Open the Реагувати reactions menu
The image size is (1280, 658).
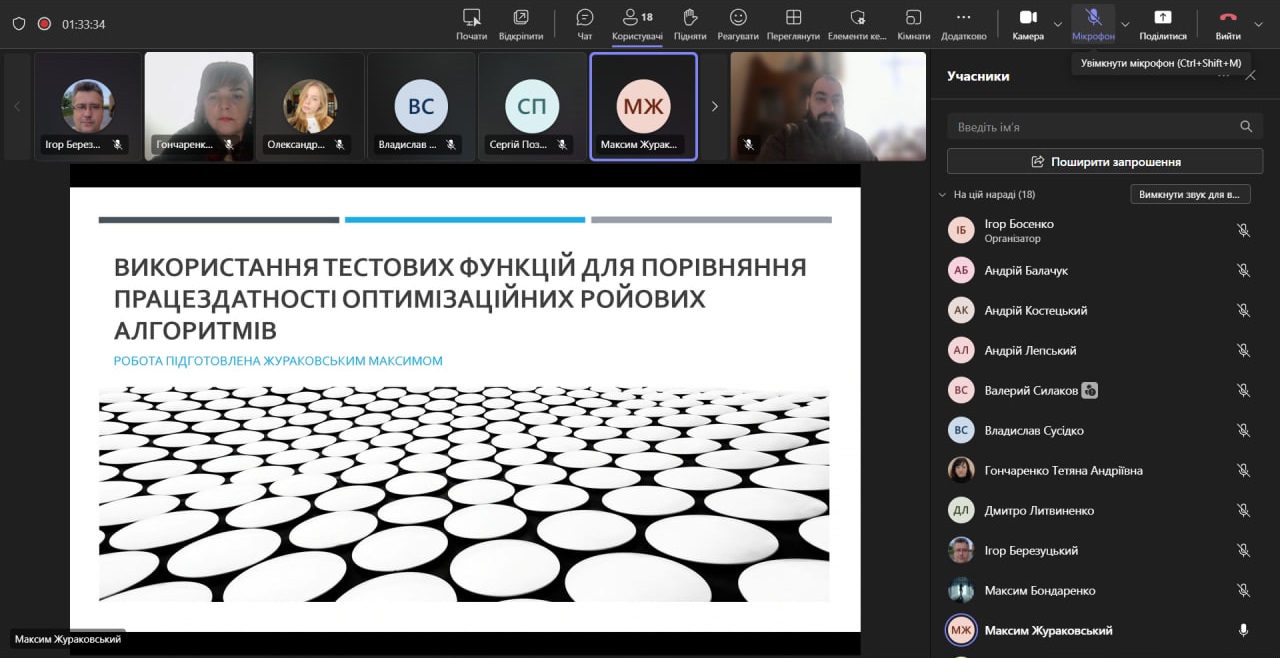coord(738,23)
